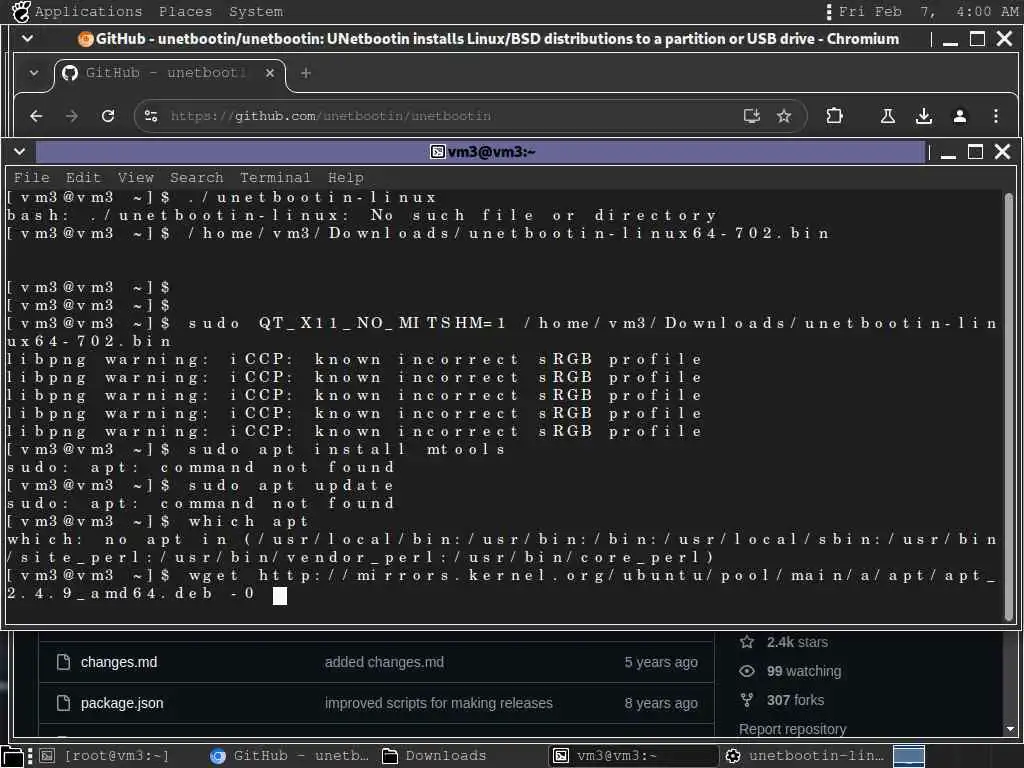The width and height of the screenshot is (1024, 768).
Task: Open 'improved scripts for making releases' commit
Action: tap(438, 703)
